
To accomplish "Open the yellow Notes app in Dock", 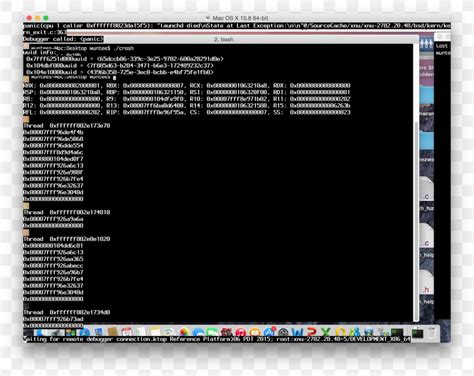I will point(155,332).
